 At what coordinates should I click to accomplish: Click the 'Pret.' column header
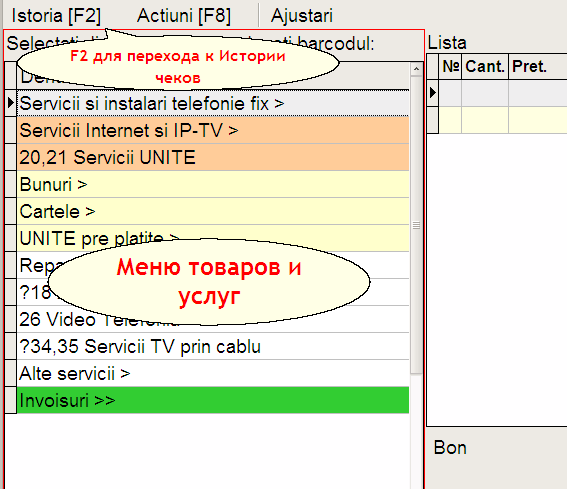pos(537,67)
